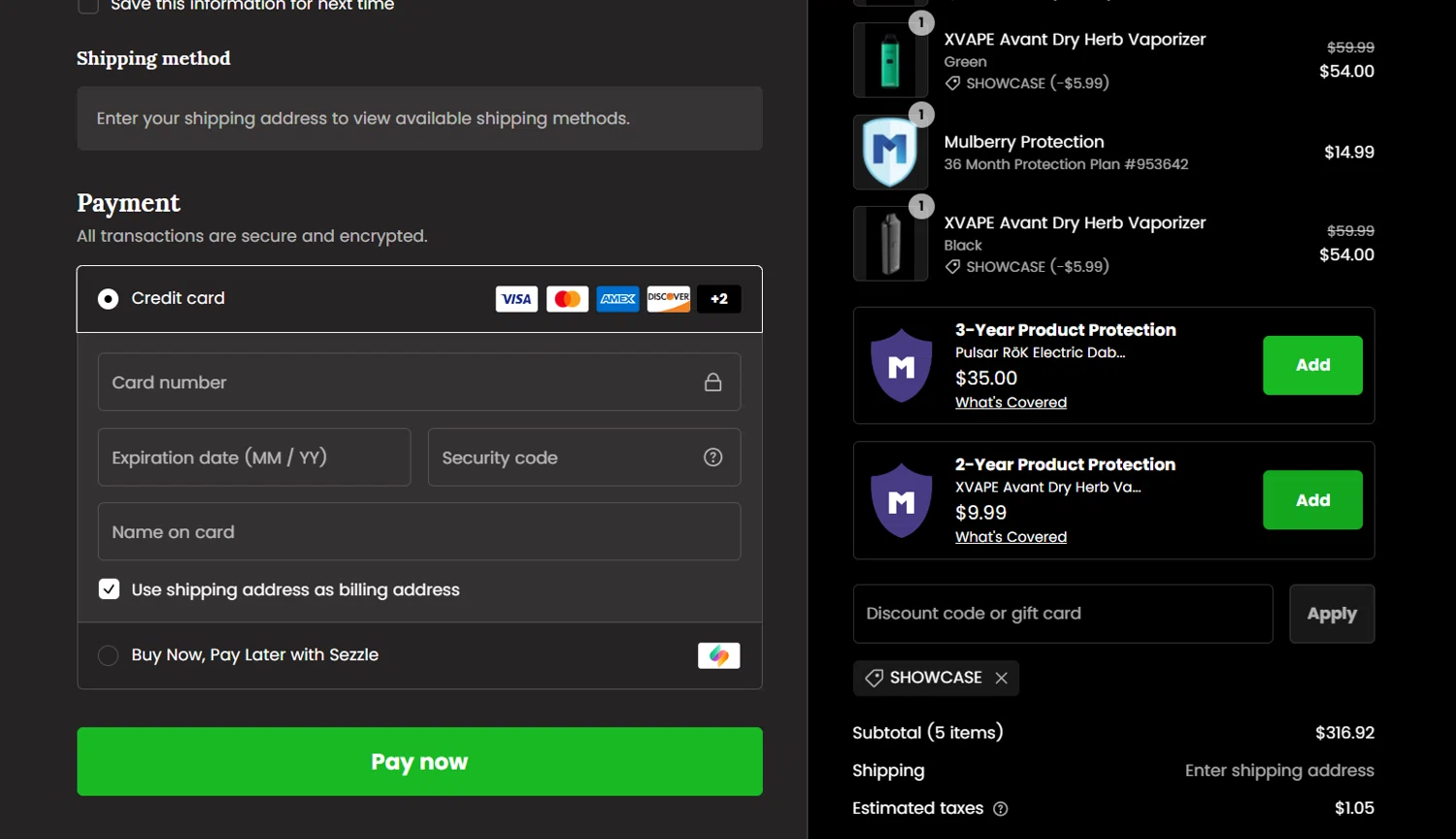
Task: Select Buy Now, Pay Later with Sezzle
Action: click(109, 655)
